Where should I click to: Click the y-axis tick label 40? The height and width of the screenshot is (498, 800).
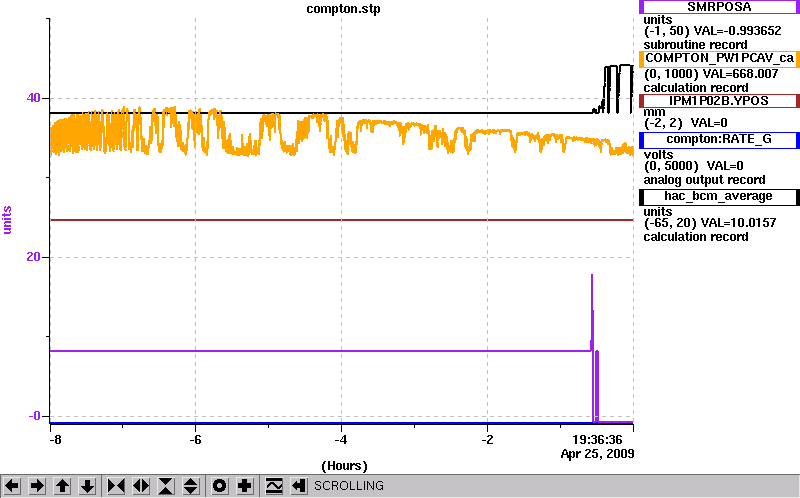click(33, 97)
